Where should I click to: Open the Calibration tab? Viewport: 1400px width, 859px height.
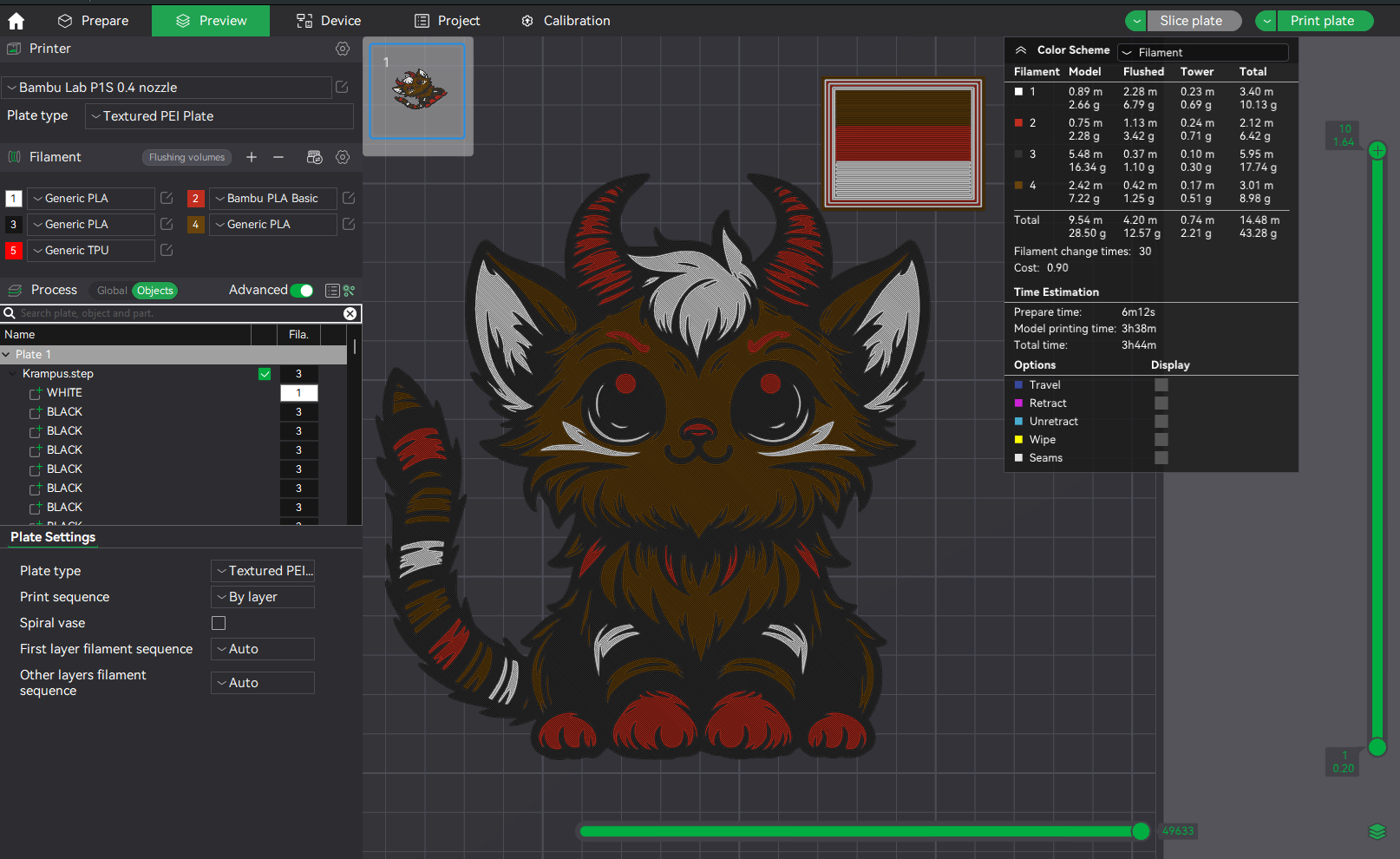click(566, 21)
